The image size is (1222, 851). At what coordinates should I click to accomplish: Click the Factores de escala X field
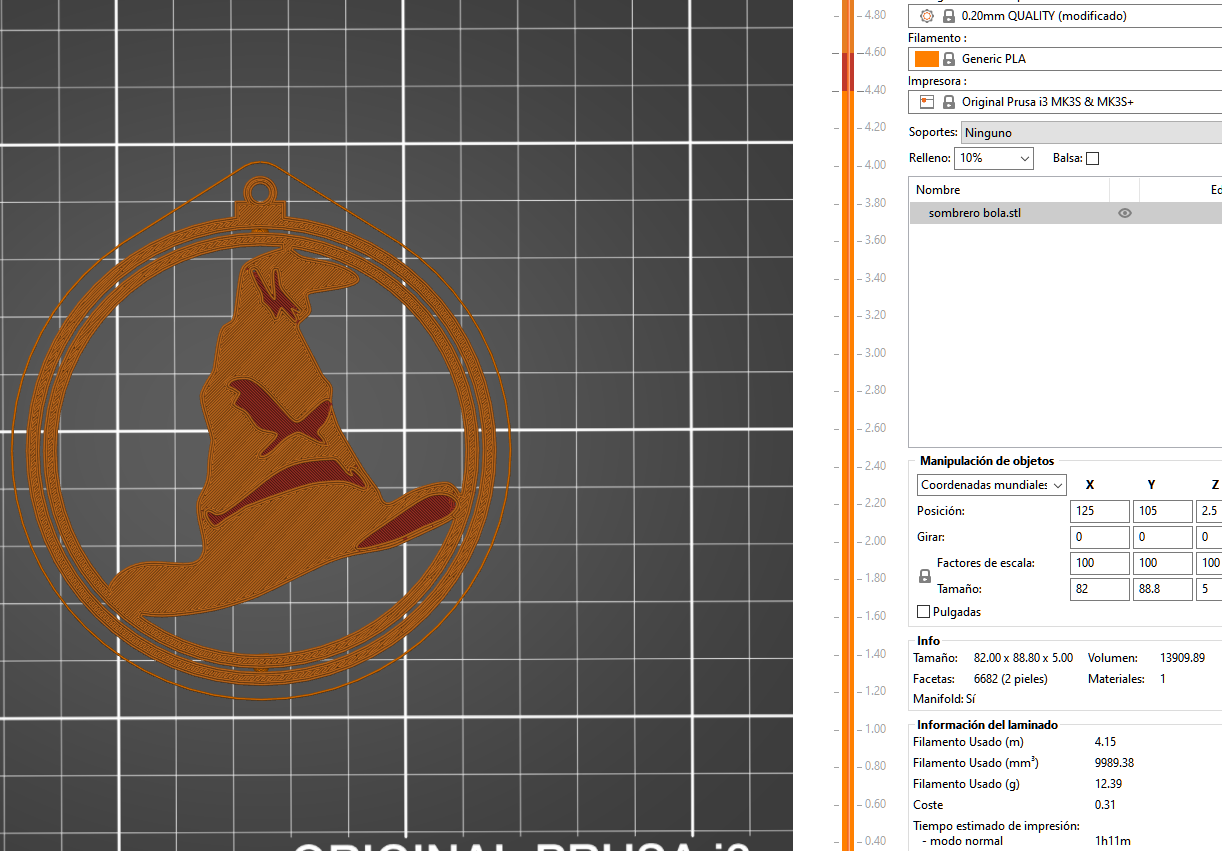click(x=1099, y=563)
